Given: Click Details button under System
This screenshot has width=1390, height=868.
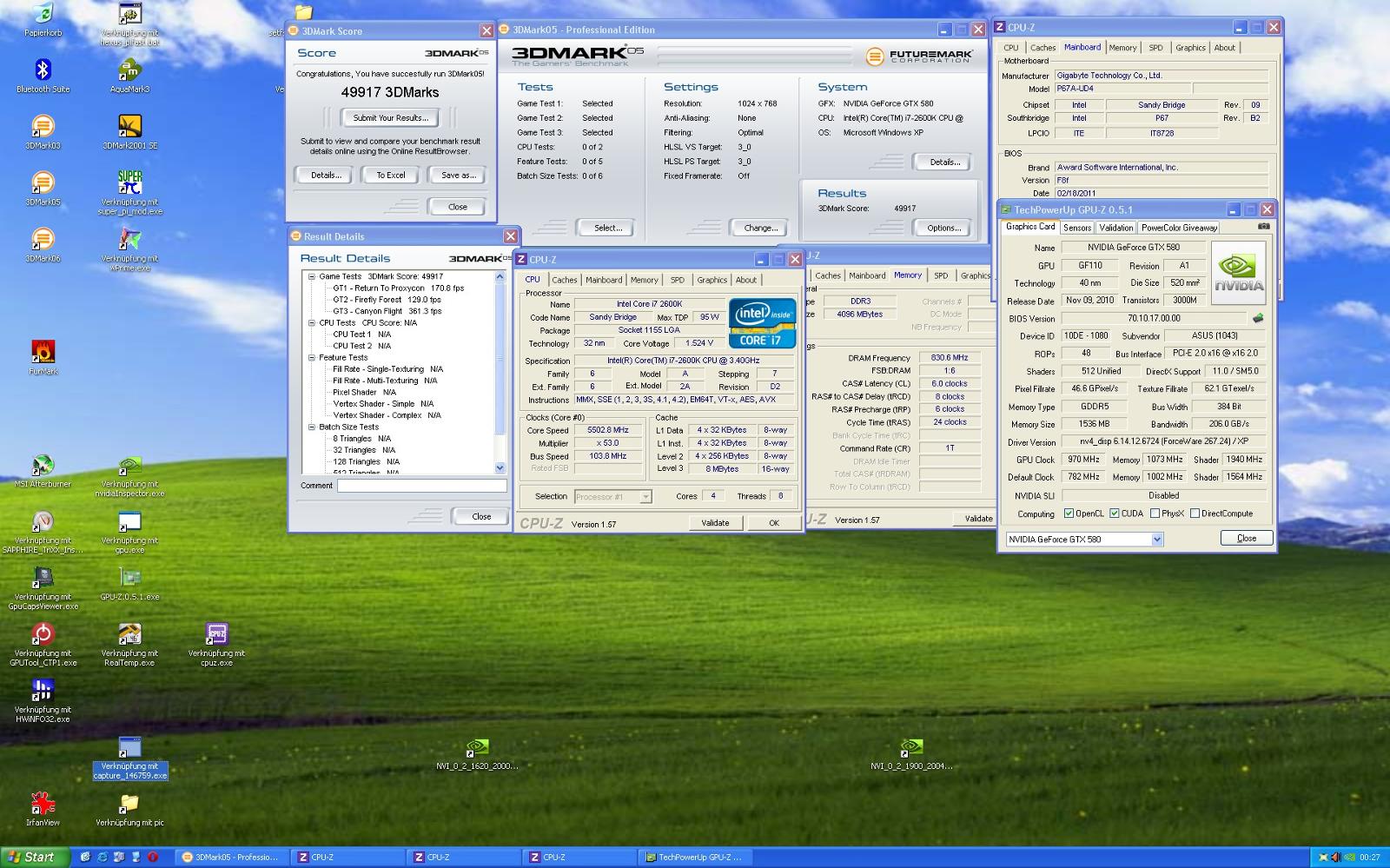Looking at the screenshot, I should point(943,162).
